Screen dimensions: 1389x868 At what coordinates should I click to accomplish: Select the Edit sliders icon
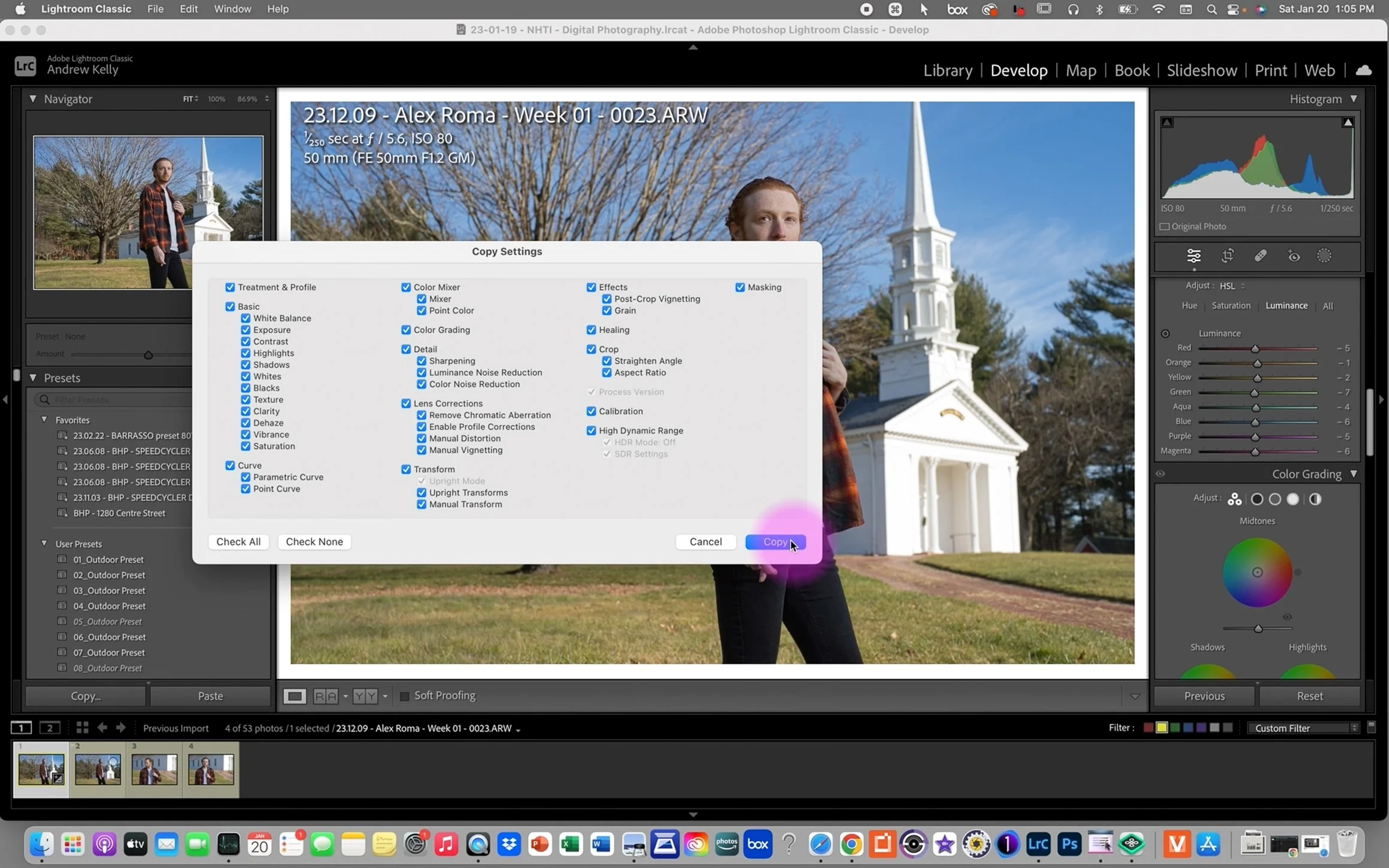(x=1193, y=256)
